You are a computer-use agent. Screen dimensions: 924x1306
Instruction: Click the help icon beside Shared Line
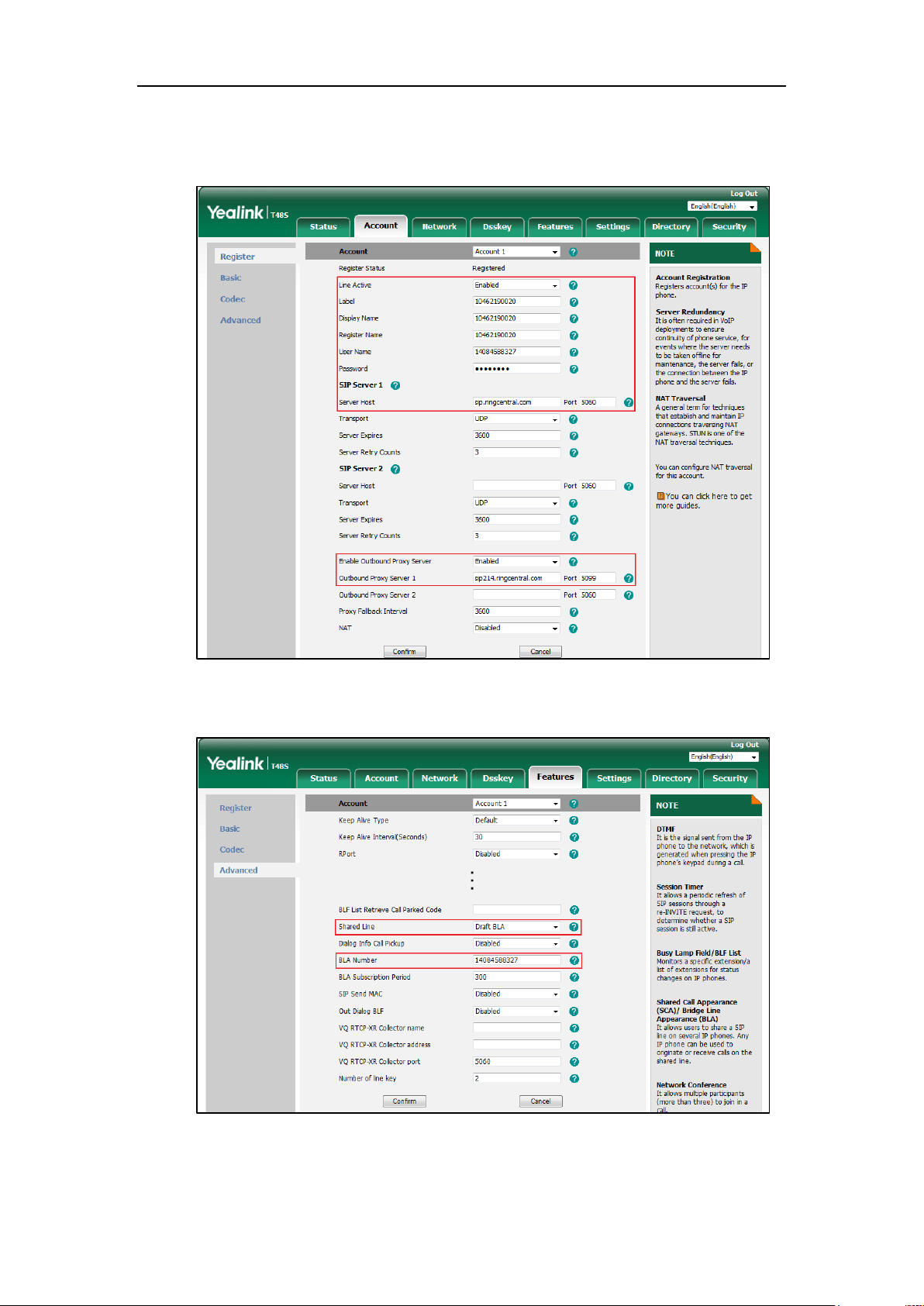pos(574,927)
